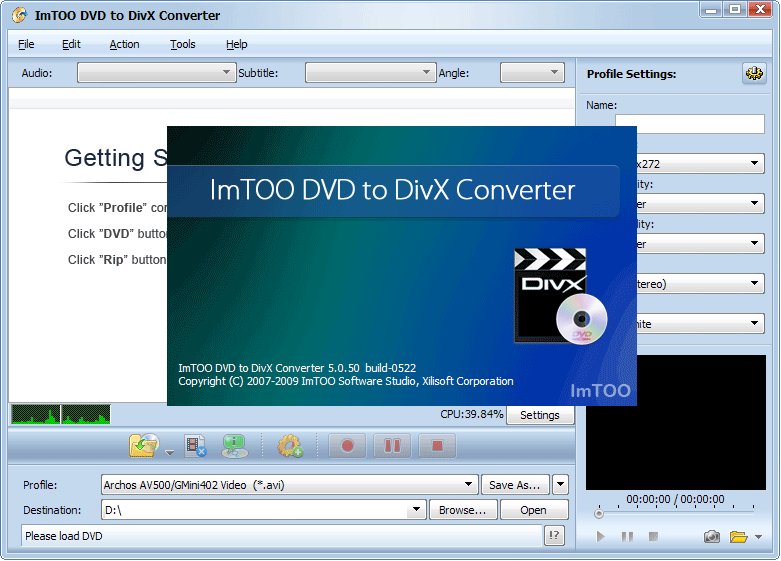
Task: Click the ImTOO splash screen to dismiss it
Action: 401,266
